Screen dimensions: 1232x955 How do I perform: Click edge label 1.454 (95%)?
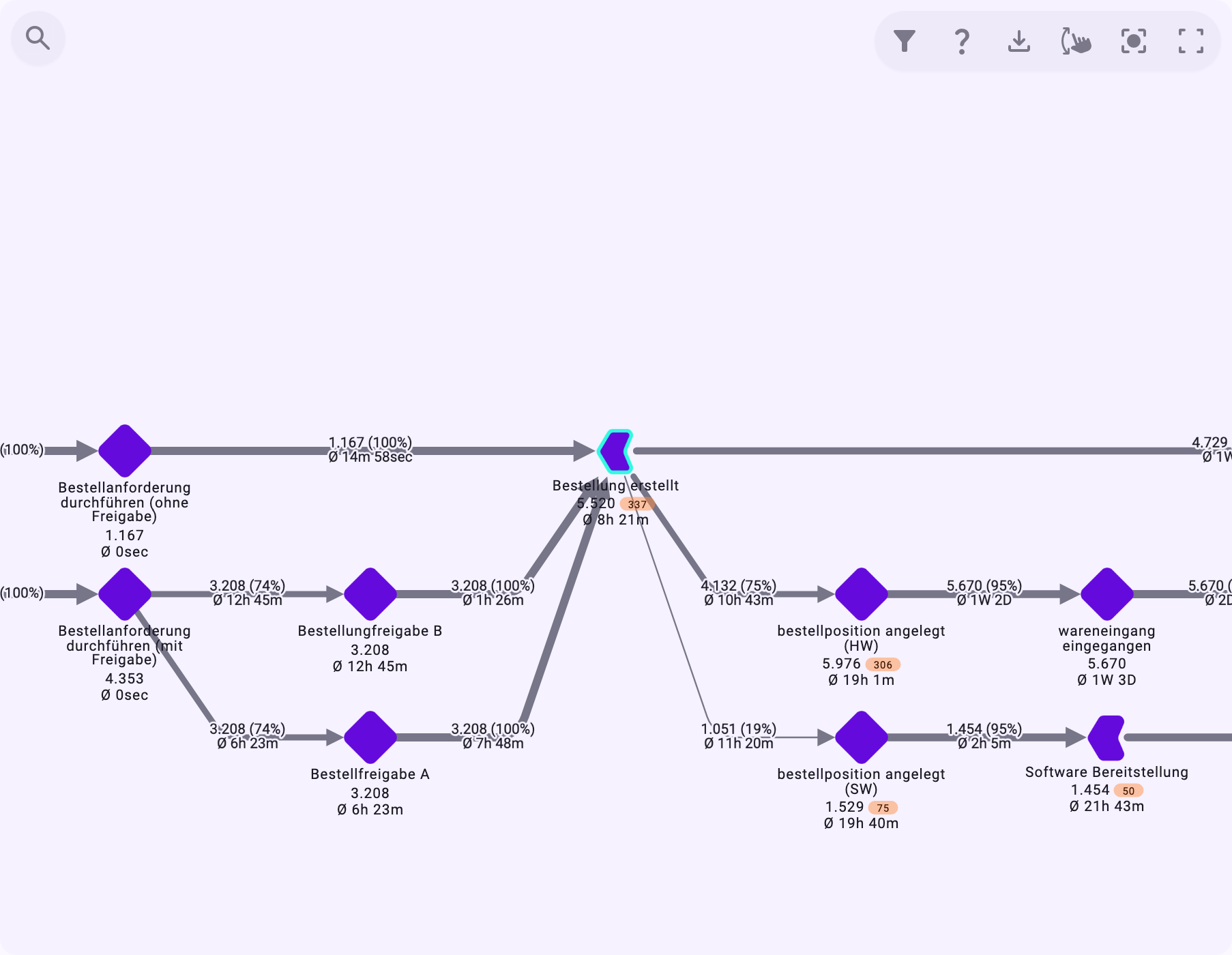pyautogui.click(x=984, y=729)
